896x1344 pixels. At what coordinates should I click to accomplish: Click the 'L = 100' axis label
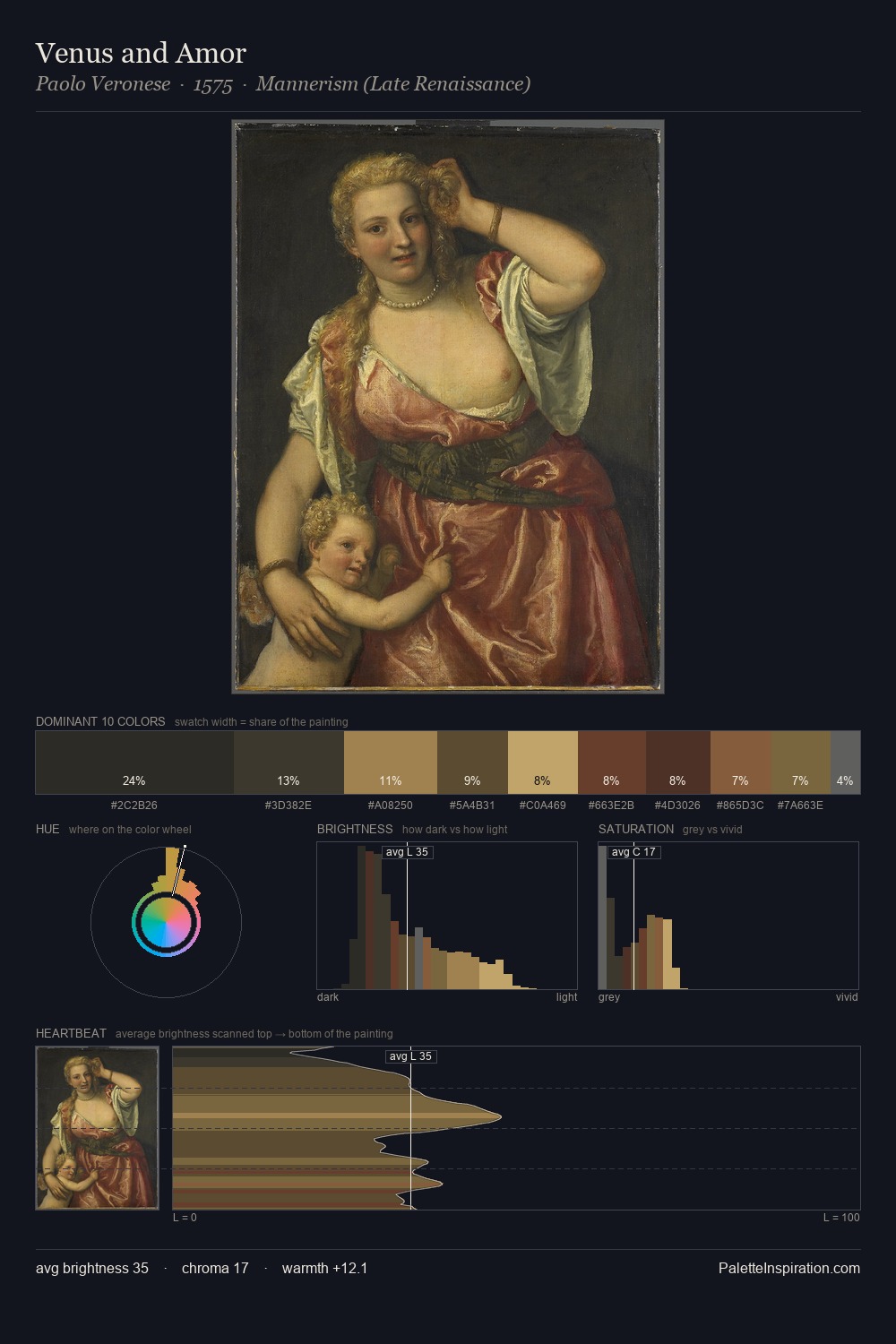click(x=841, y=1218)
